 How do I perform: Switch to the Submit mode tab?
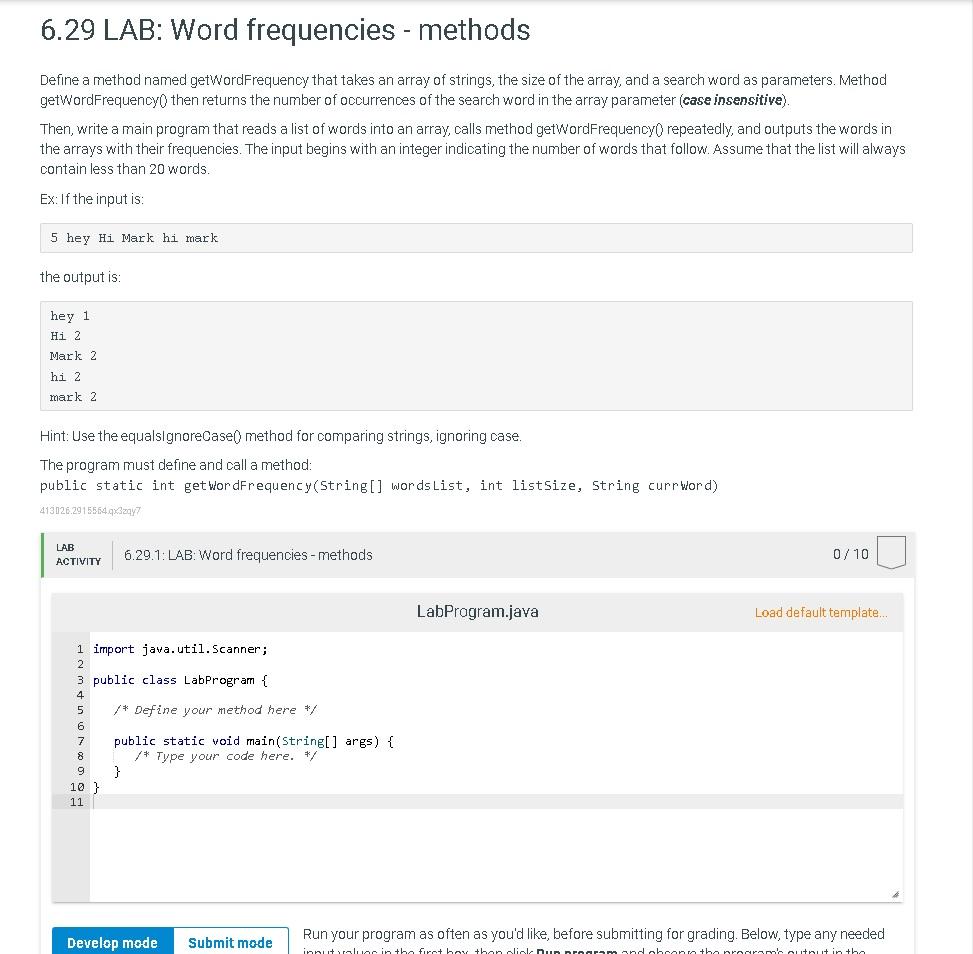pos(230,942)
